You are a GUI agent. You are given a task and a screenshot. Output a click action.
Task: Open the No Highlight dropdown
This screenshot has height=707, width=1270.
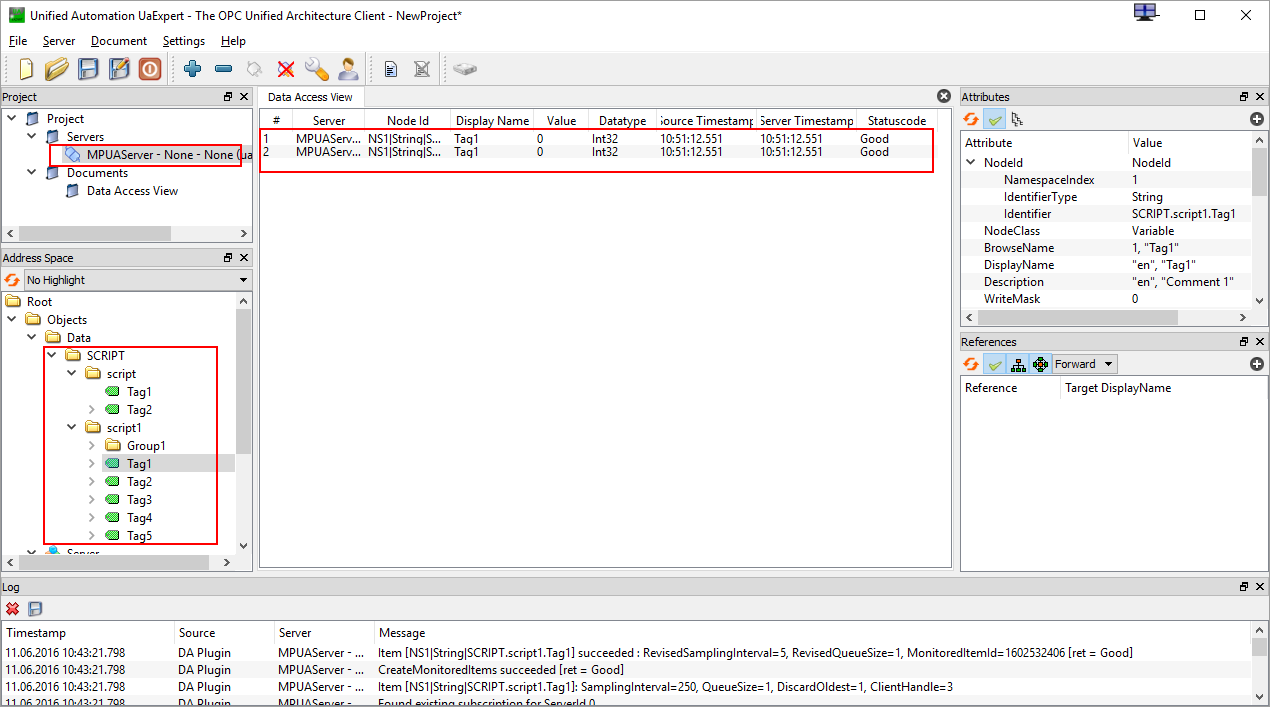137,280
